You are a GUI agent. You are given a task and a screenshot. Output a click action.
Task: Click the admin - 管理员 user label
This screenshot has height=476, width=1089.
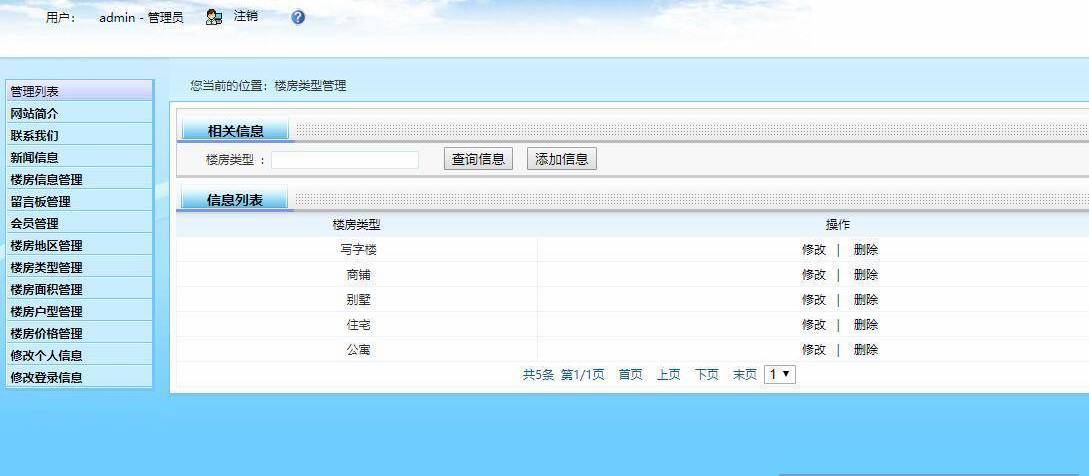(x=142, y=18)
